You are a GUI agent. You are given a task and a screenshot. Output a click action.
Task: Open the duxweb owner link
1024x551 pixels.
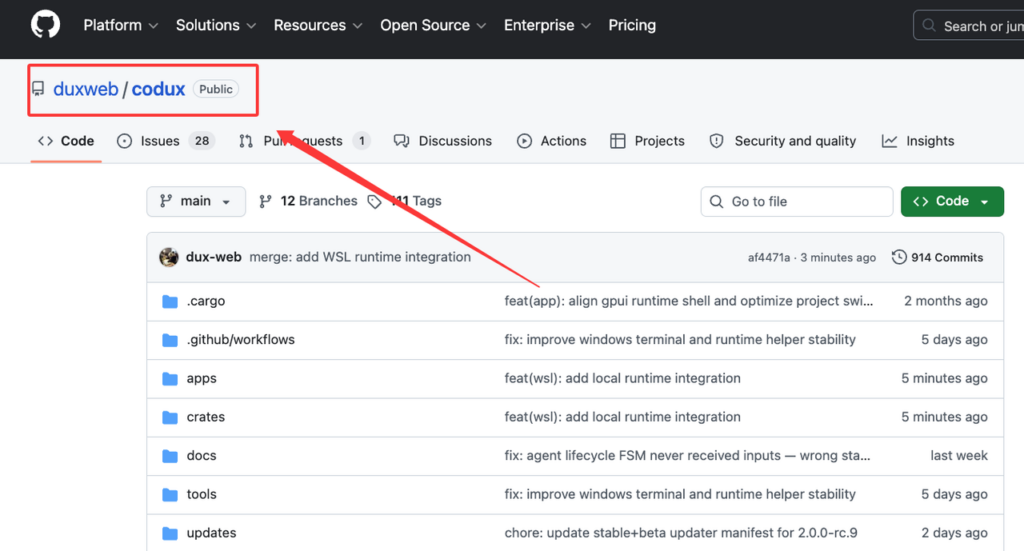coord(86,89)
